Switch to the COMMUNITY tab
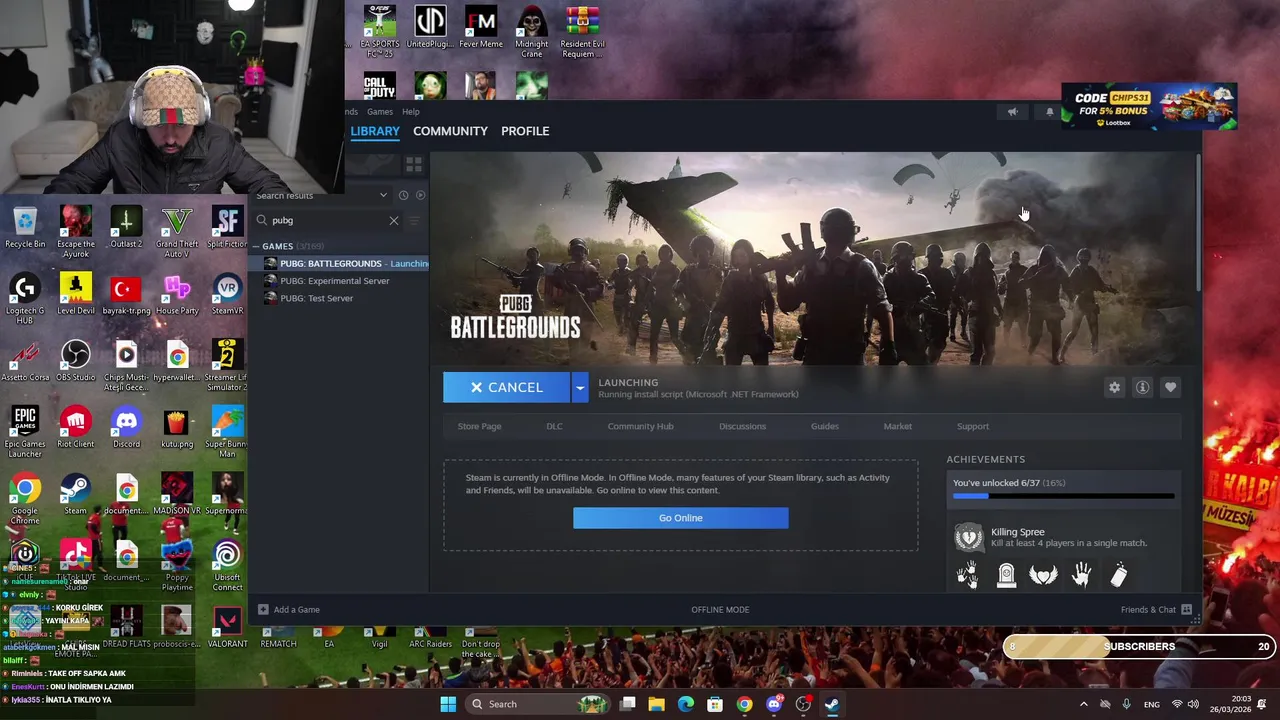The width and height of the screenshot is (1280, 720). coord(450,131)
